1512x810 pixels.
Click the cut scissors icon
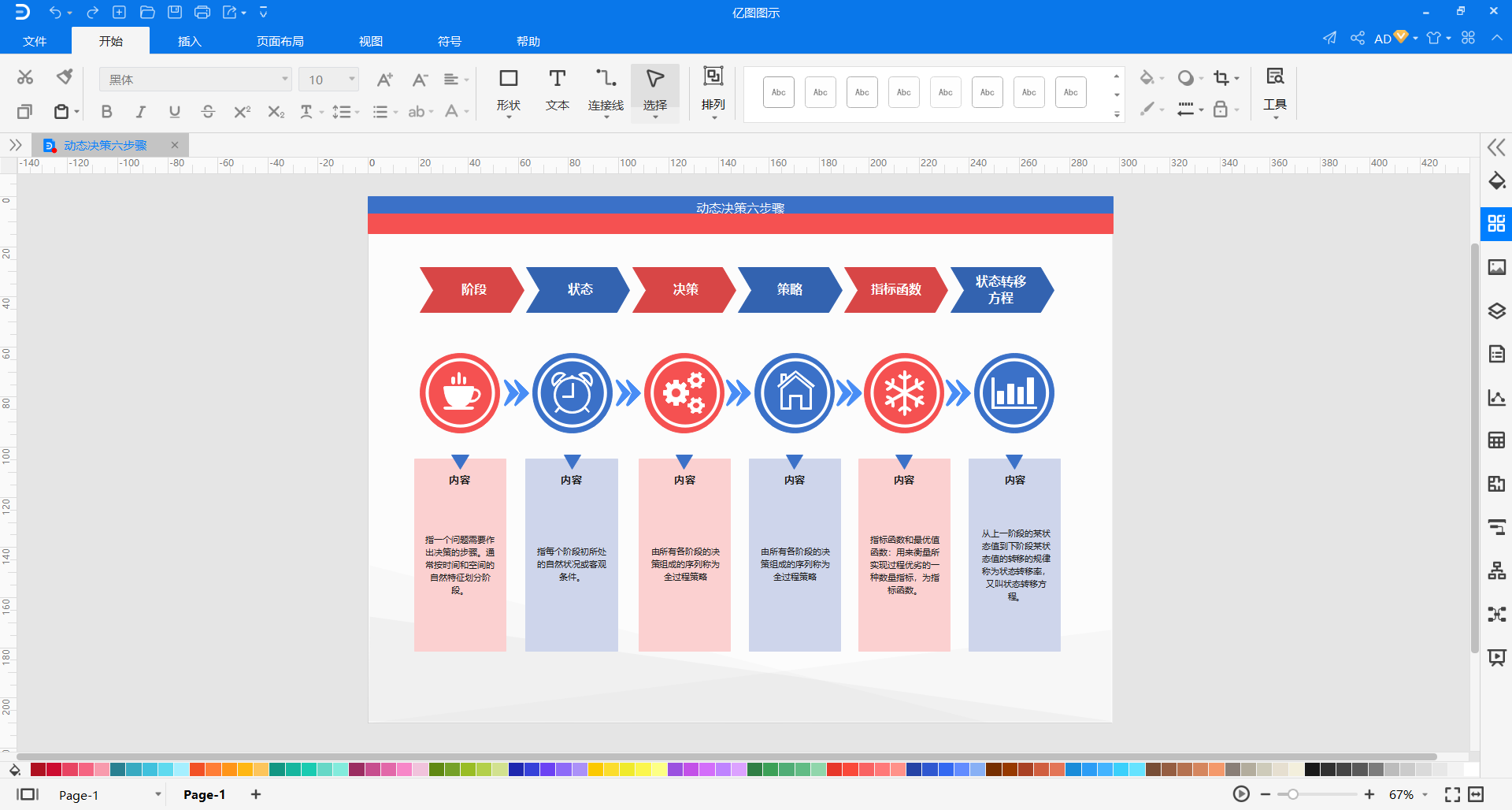(25, 77)
